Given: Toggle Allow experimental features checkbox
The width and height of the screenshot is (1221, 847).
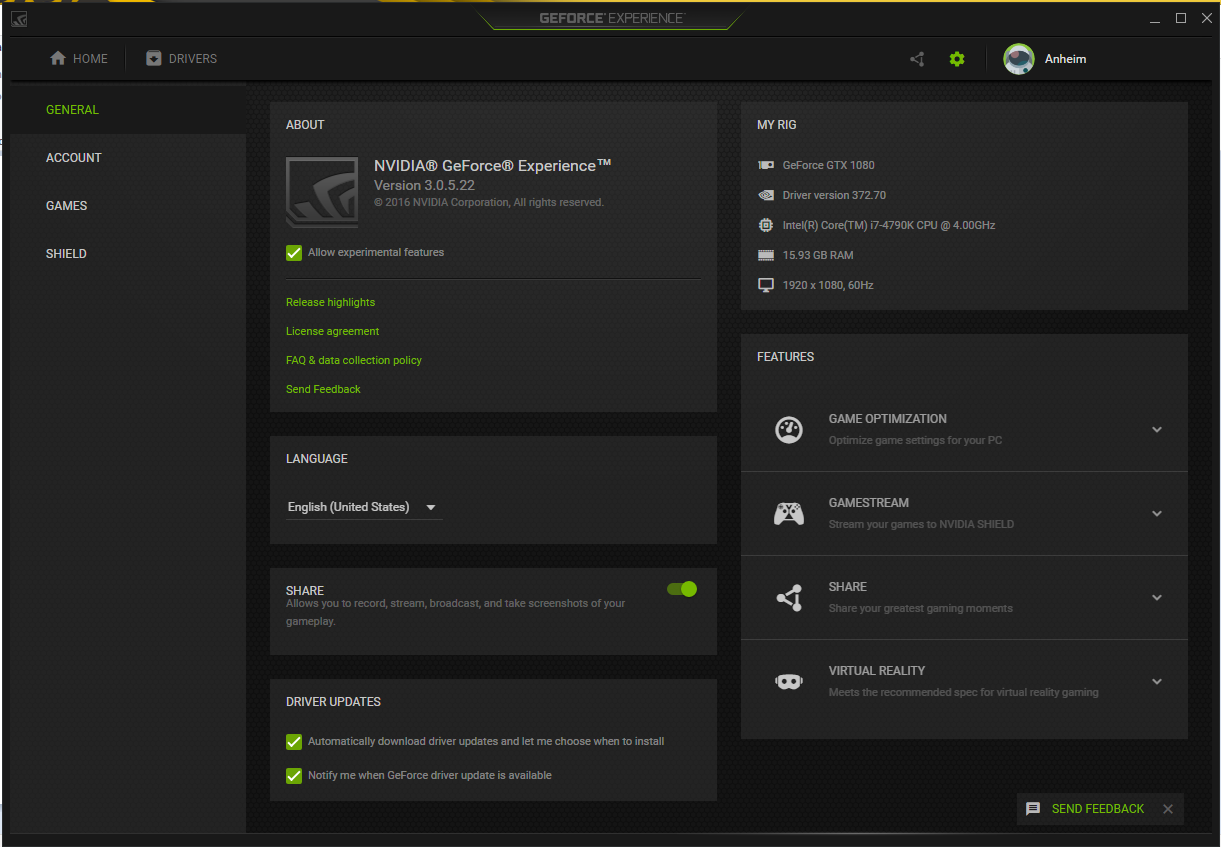Looking at the screenshot, I should [294, 253].
